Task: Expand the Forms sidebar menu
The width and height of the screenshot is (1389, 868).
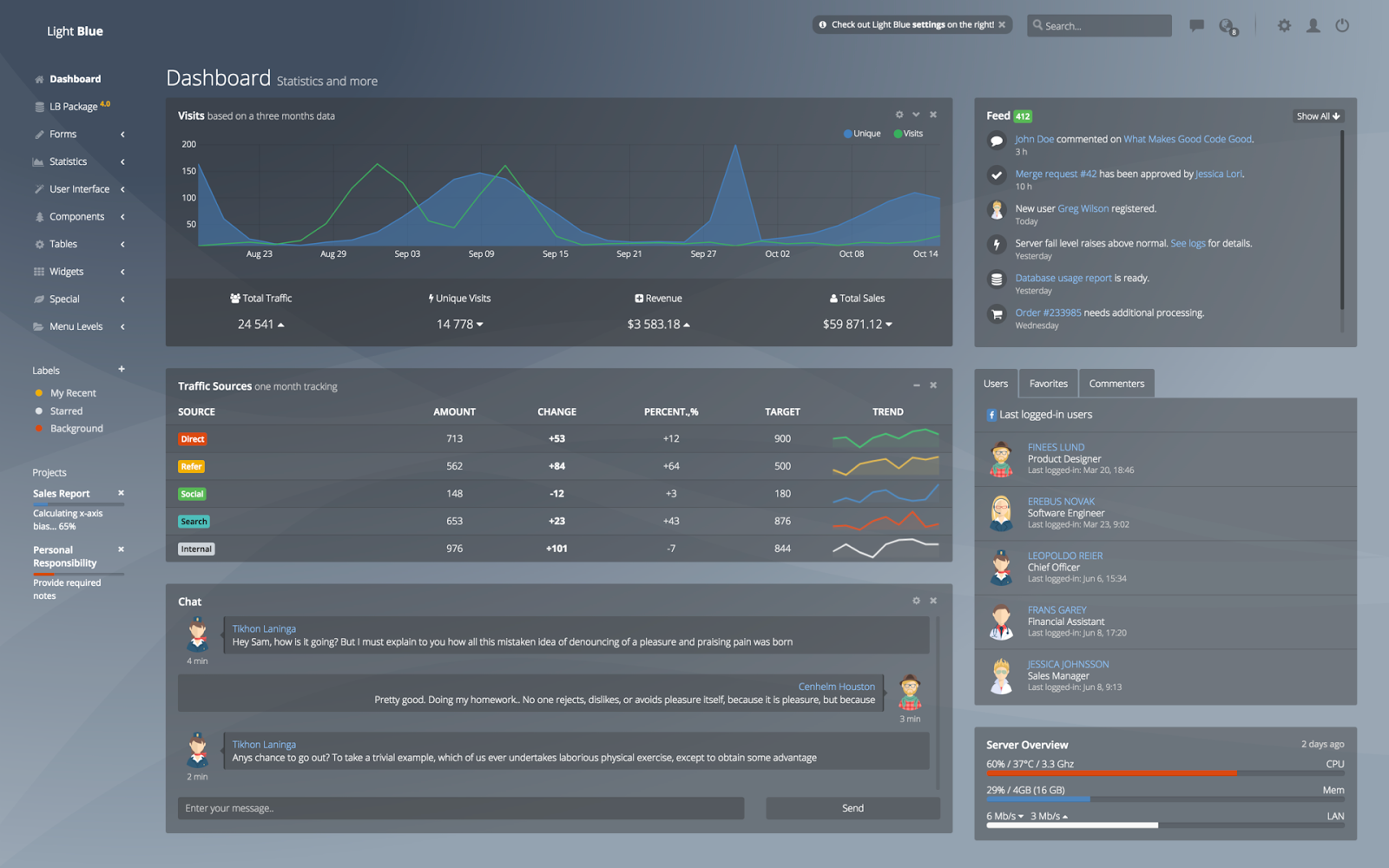Action: click(x=64, y=134)
